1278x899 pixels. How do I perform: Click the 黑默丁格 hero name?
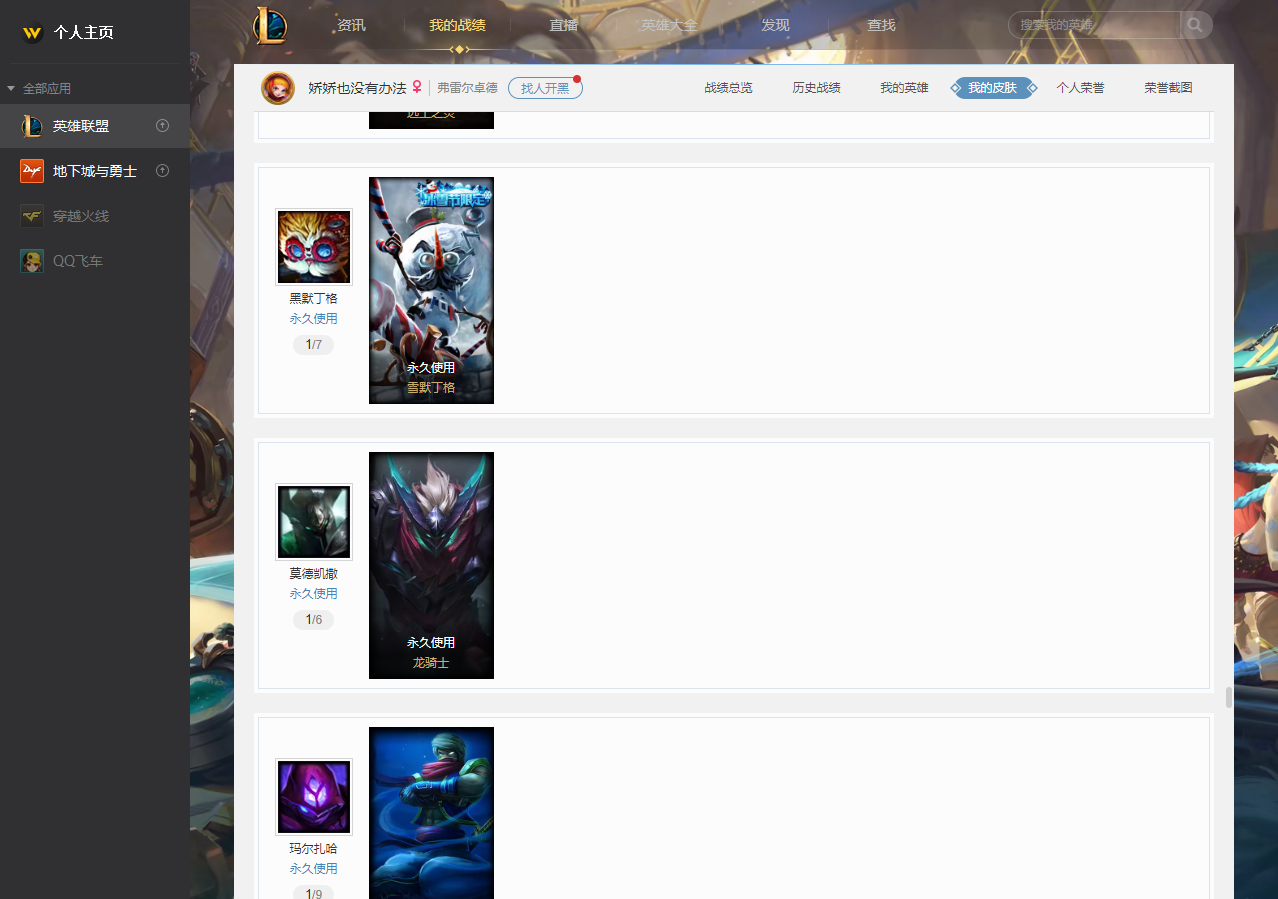pos(314,299)
